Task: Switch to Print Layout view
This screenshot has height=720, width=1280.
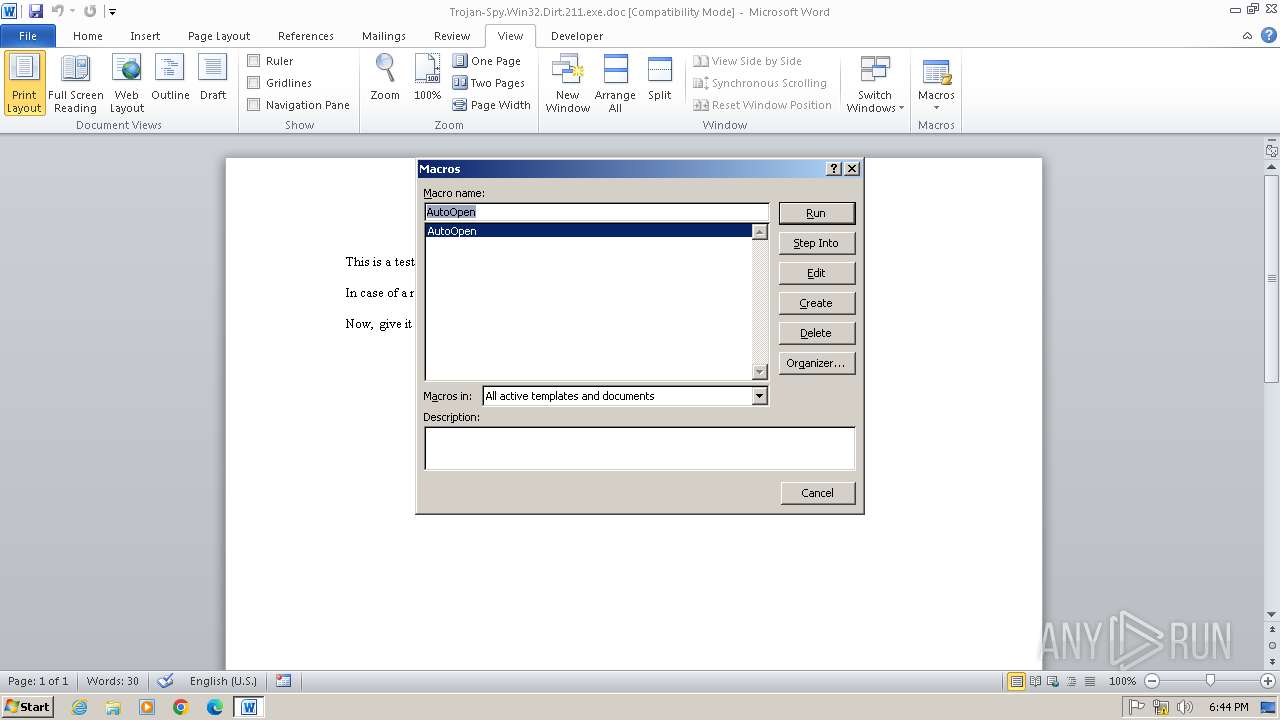Action: [24, 83]
